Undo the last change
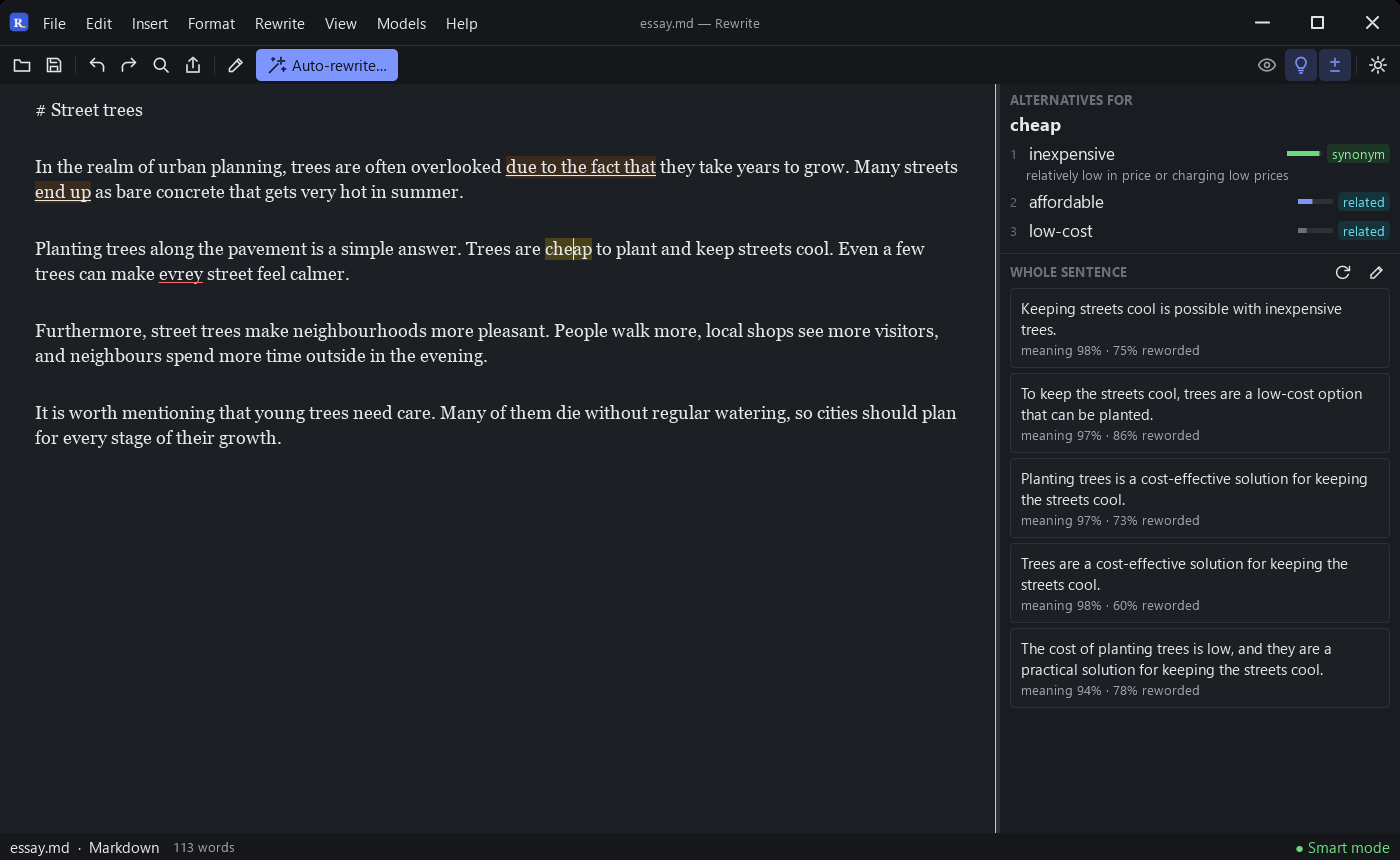 point(97,66)
